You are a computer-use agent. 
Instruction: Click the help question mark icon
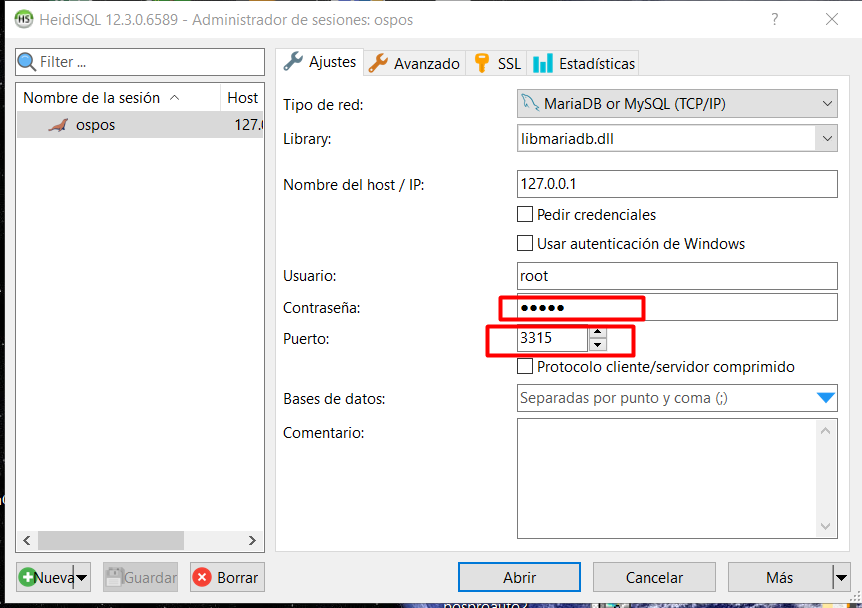[x=774, y=19]
